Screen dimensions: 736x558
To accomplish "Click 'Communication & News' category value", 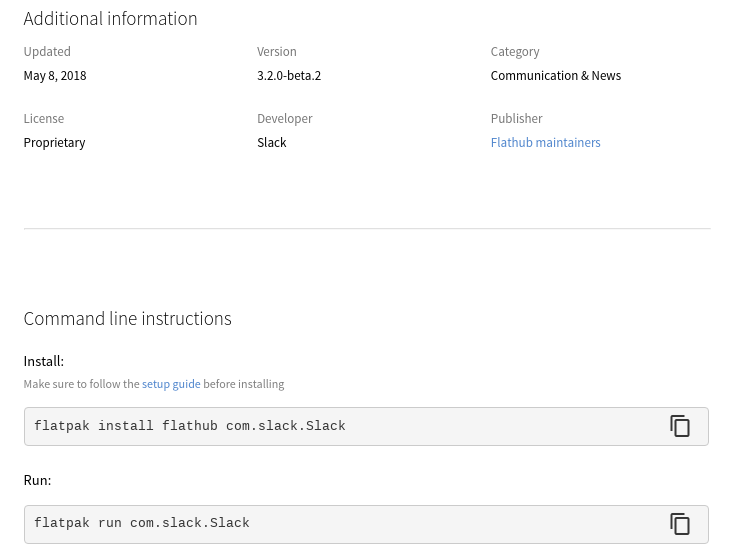I will [x=556, y=76].
